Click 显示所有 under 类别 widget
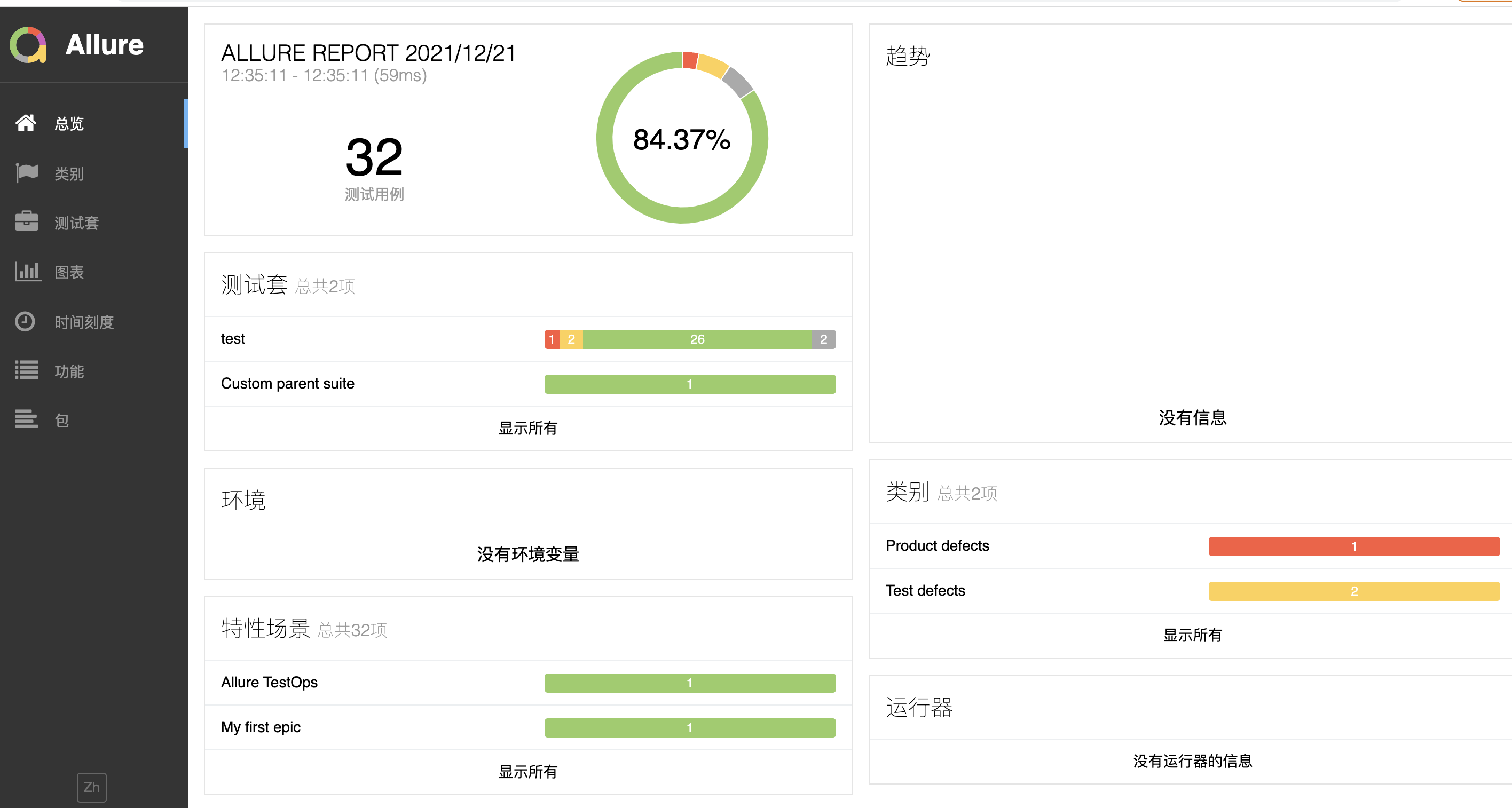1512x808 pixels. [x=1193, y=635]
